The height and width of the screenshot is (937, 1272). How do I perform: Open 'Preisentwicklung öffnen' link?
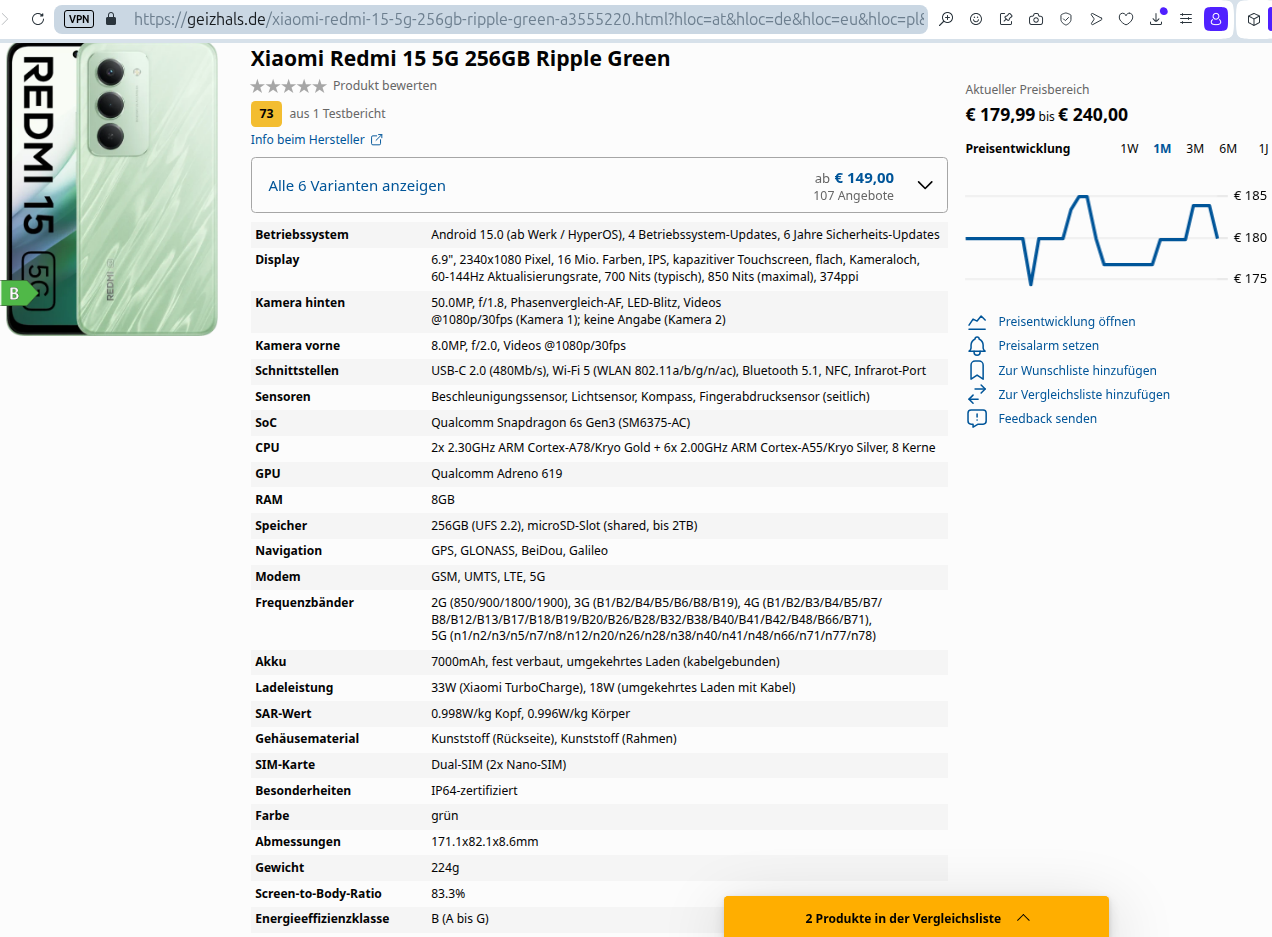click(1067, 322)
